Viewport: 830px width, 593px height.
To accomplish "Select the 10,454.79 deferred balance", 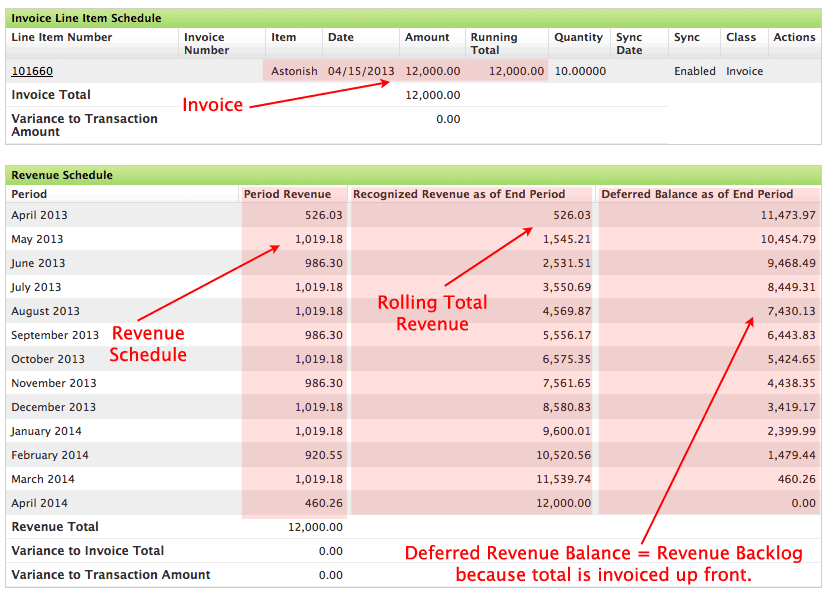I will coord(788,239).
